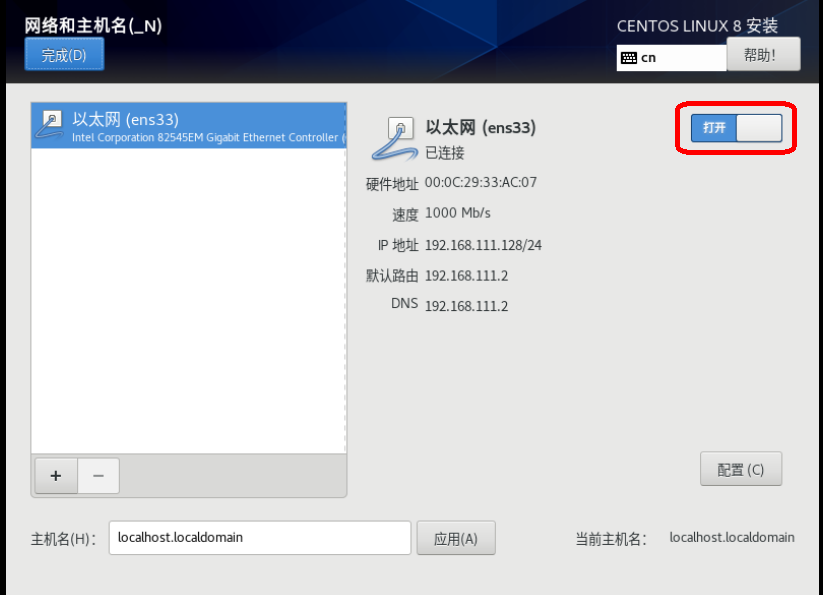Apply hostname with 应用(A) button
This screenshot has height=595, width=823.
456,538
